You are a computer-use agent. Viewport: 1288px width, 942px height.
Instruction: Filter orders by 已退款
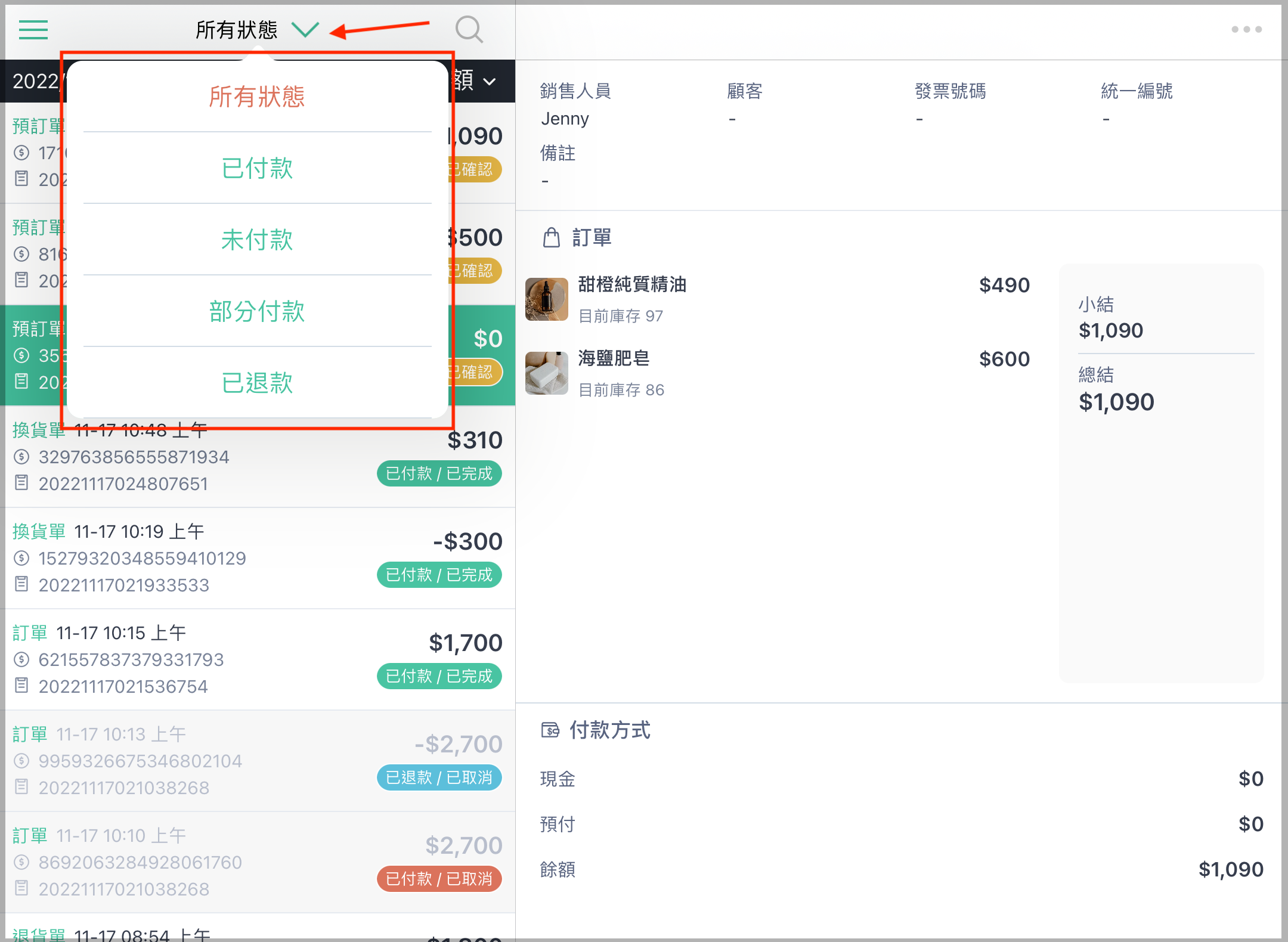(257, 383)
